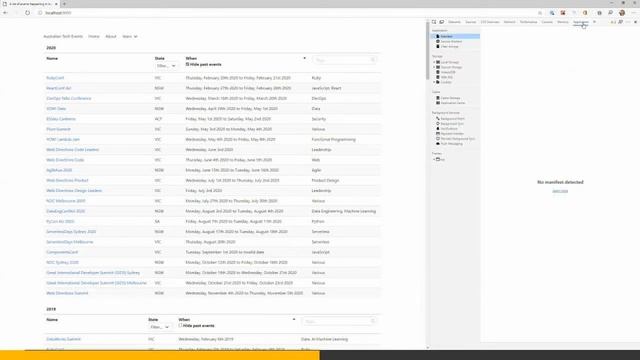Click the When sort arrow in 2020 table
Screen dimensions: 640x360
click(304, 58)
